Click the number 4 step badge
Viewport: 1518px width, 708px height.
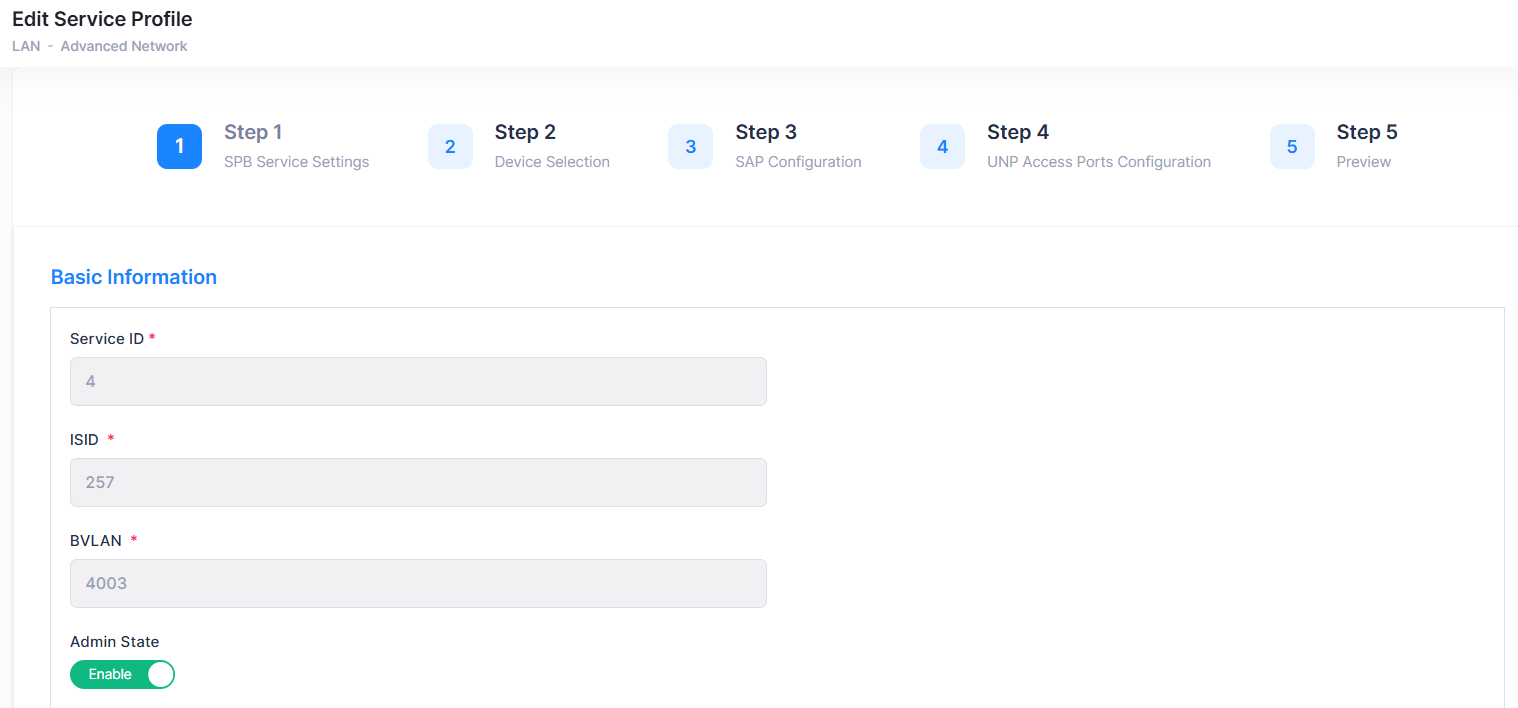[x=942, y=147]
